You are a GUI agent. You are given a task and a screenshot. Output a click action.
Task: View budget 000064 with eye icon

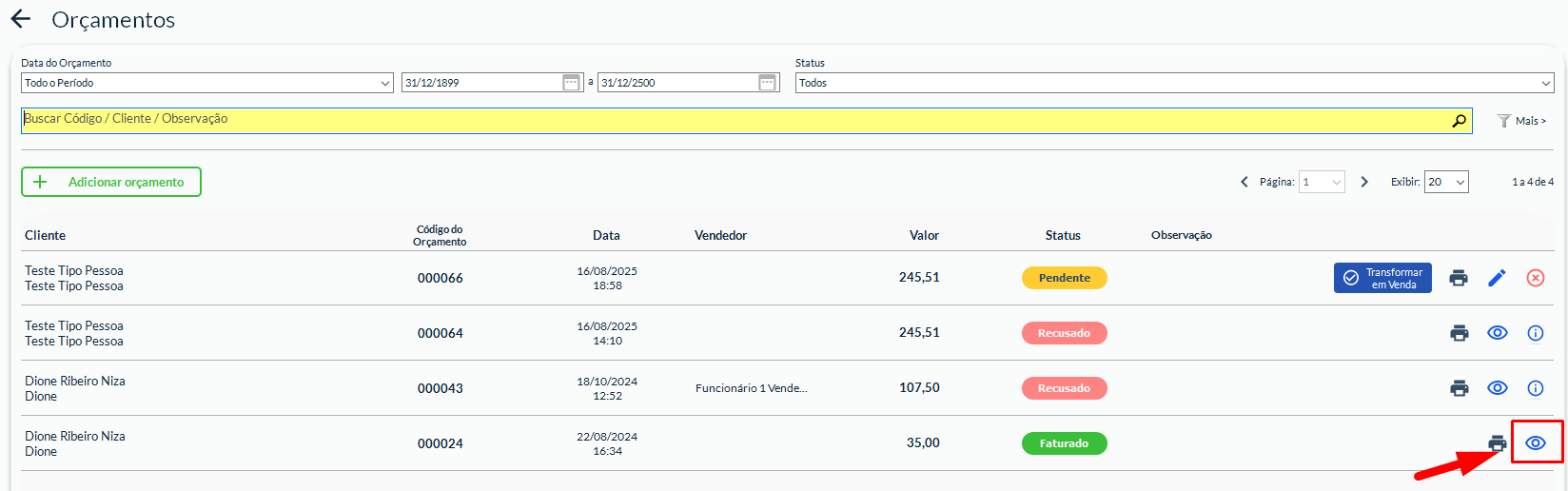pyautogui.click(x=1498, y=333)
